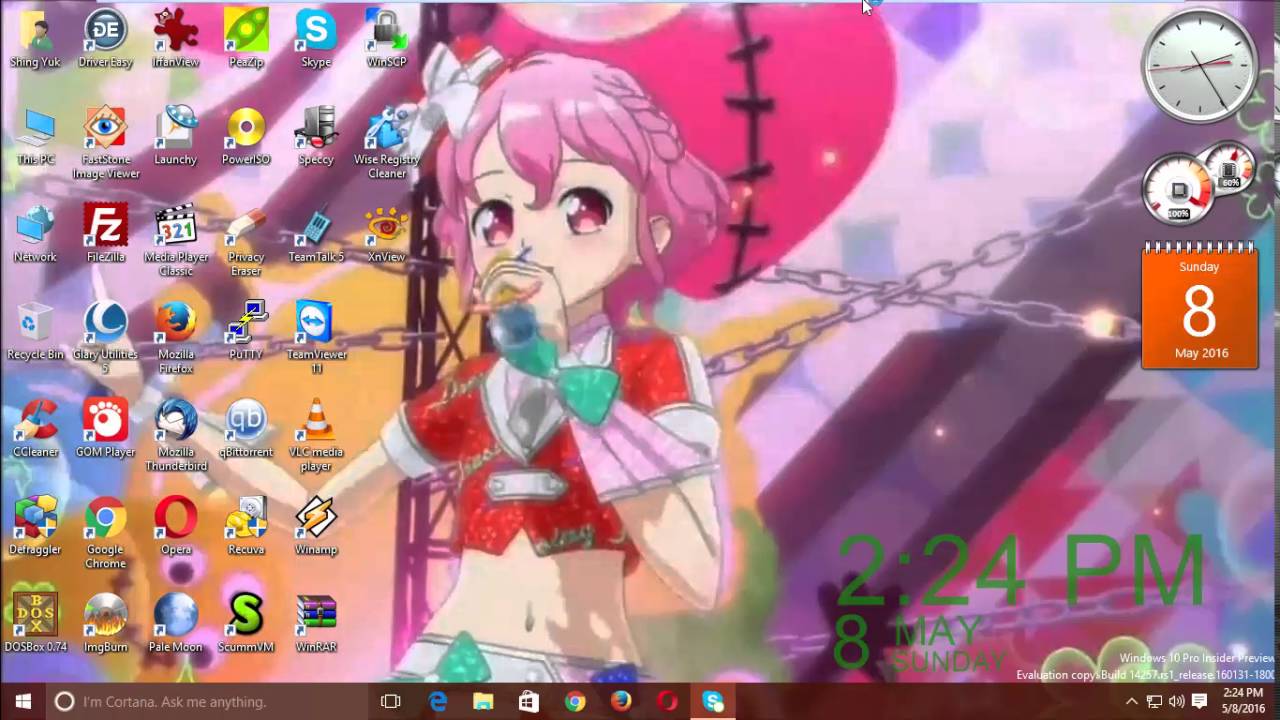Click Firefox on the taskbar

621,701
